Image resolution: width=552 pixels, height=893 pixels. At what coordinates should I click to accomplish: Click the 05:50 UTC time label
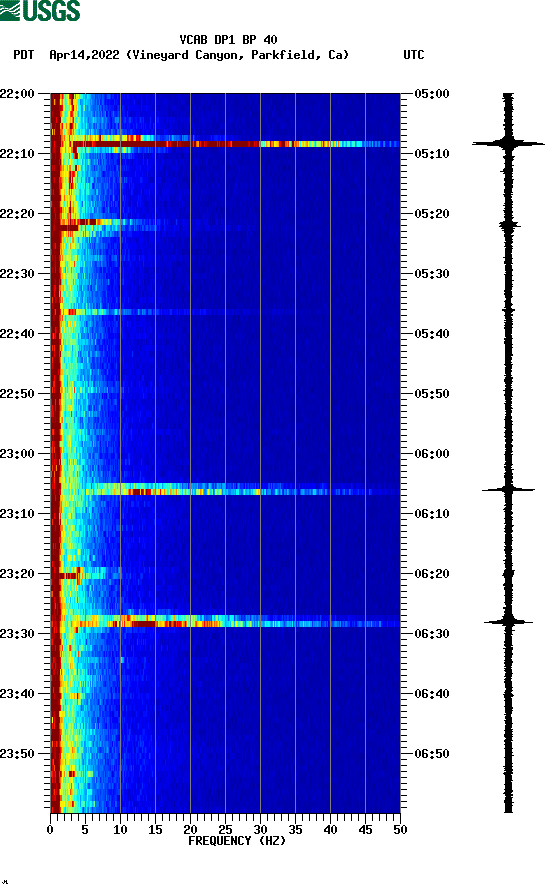pos(432,394)
